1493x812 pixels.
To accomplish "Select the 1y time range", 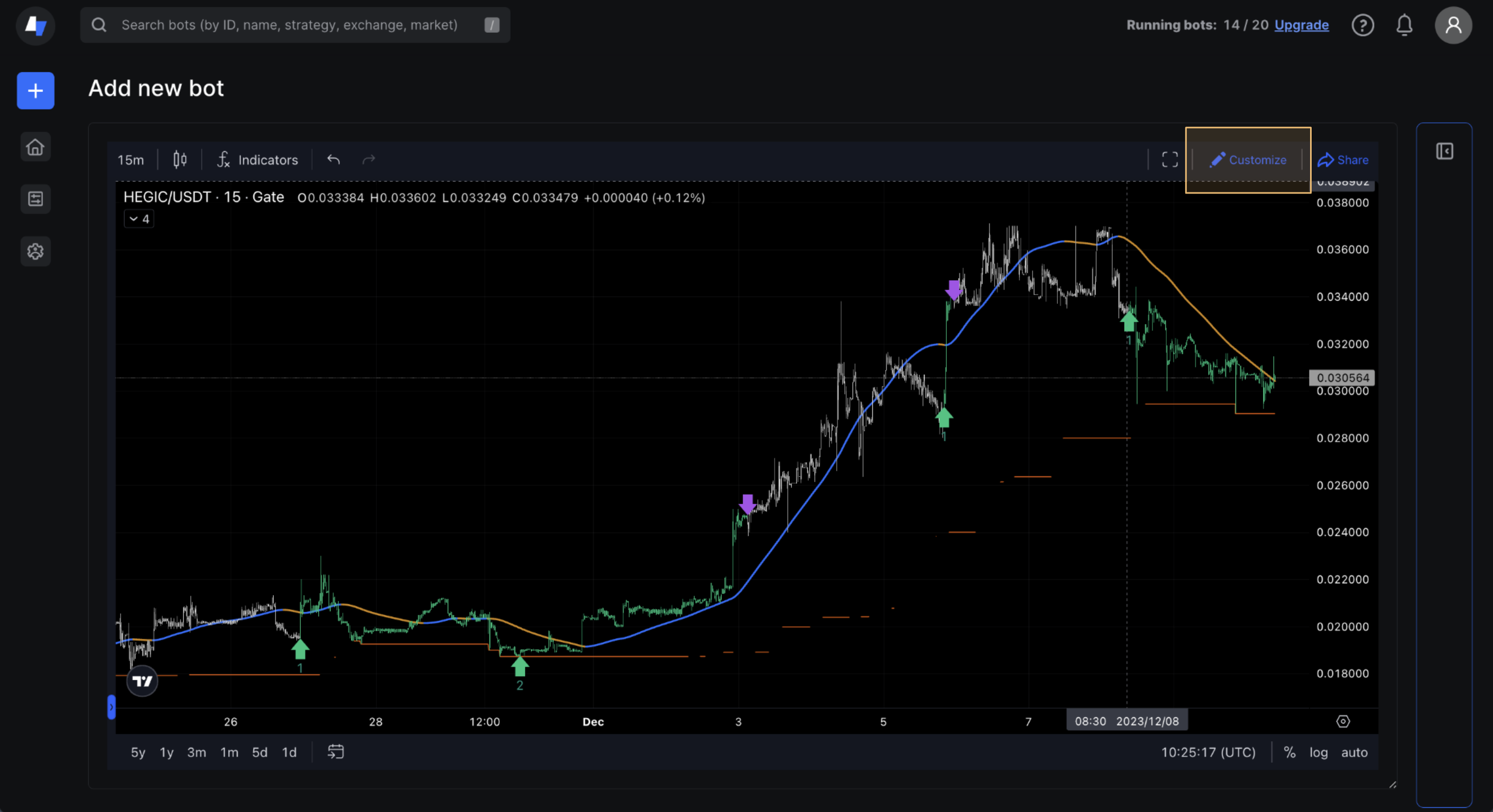I will click(x=167, y=752).
